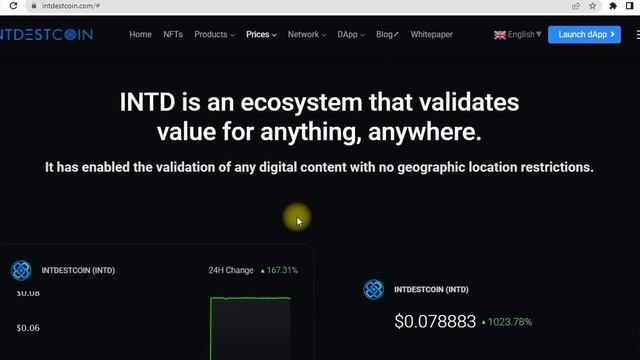640x360 pixels.
Task: Click INTDESTCOIN (INTD) title in chart card
Action: tap(78, 270)
